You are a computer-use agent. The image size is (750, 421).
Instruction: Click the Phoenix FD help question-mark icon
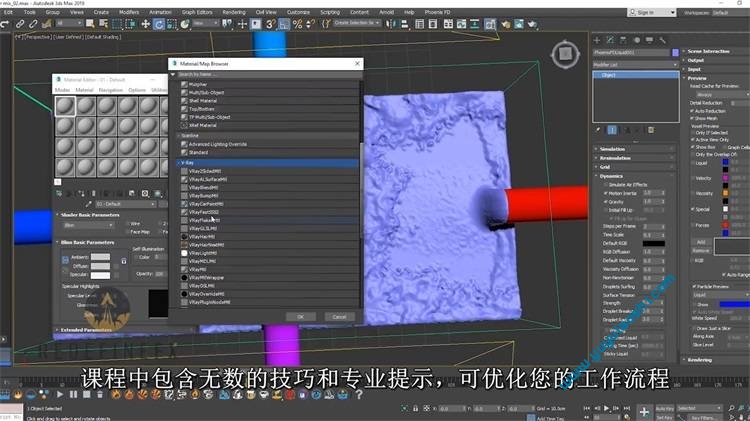[359, 395]
